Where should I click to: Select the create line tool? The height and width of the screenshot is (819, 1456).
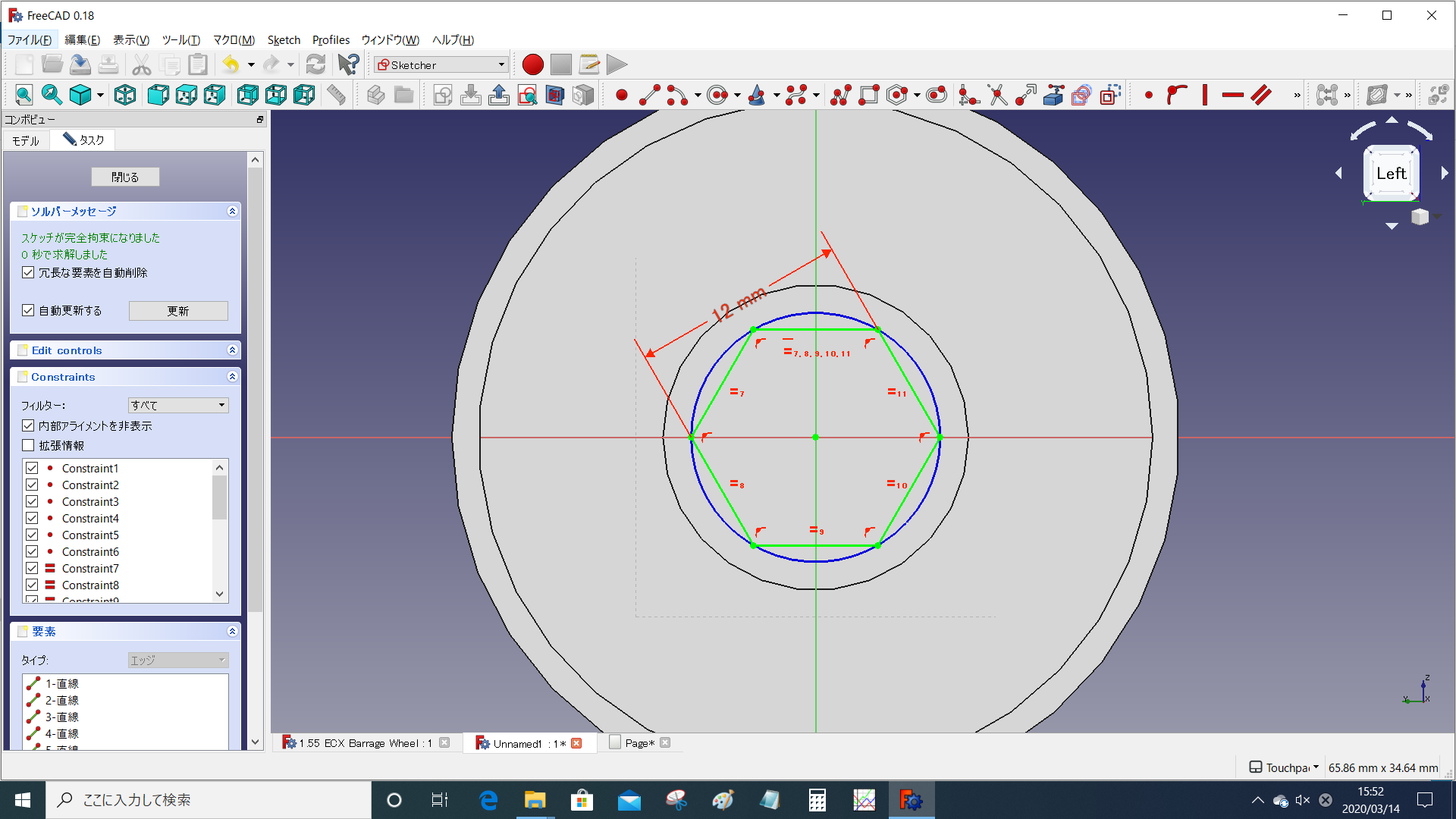click(649, 95)
